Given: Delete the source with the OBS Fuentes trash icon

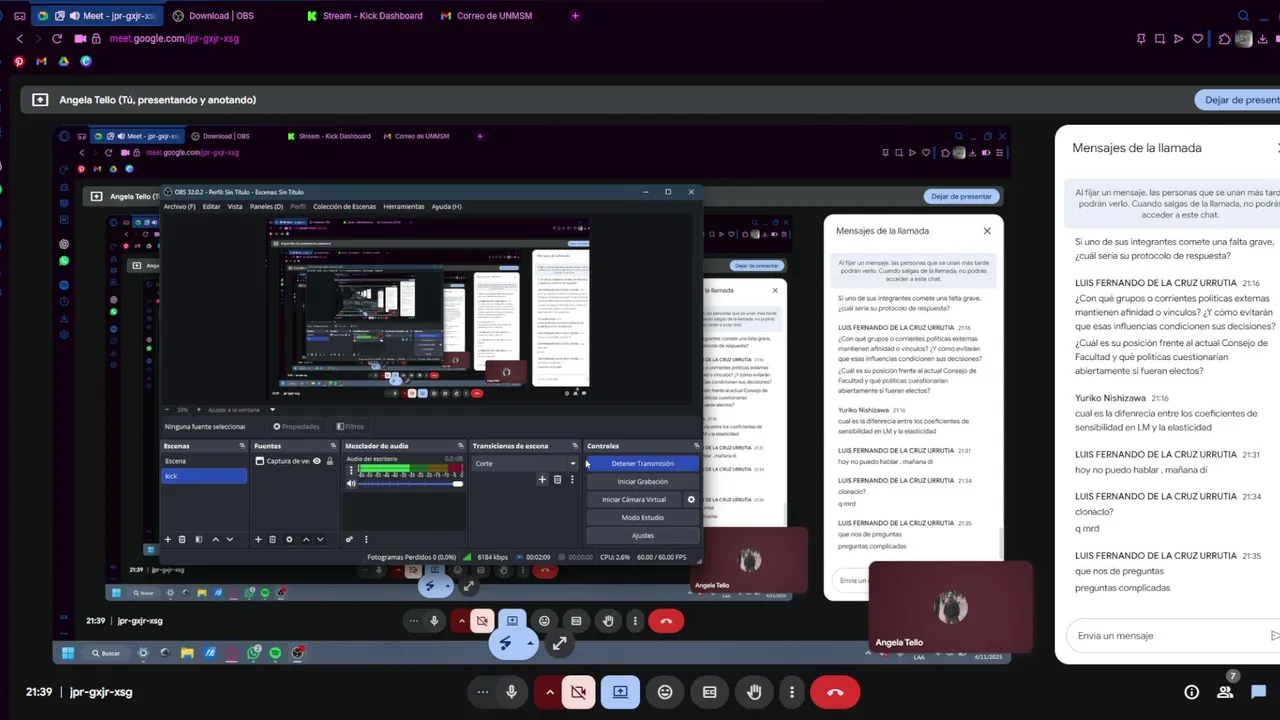Looking at the screenshot, I should (272, 539).
